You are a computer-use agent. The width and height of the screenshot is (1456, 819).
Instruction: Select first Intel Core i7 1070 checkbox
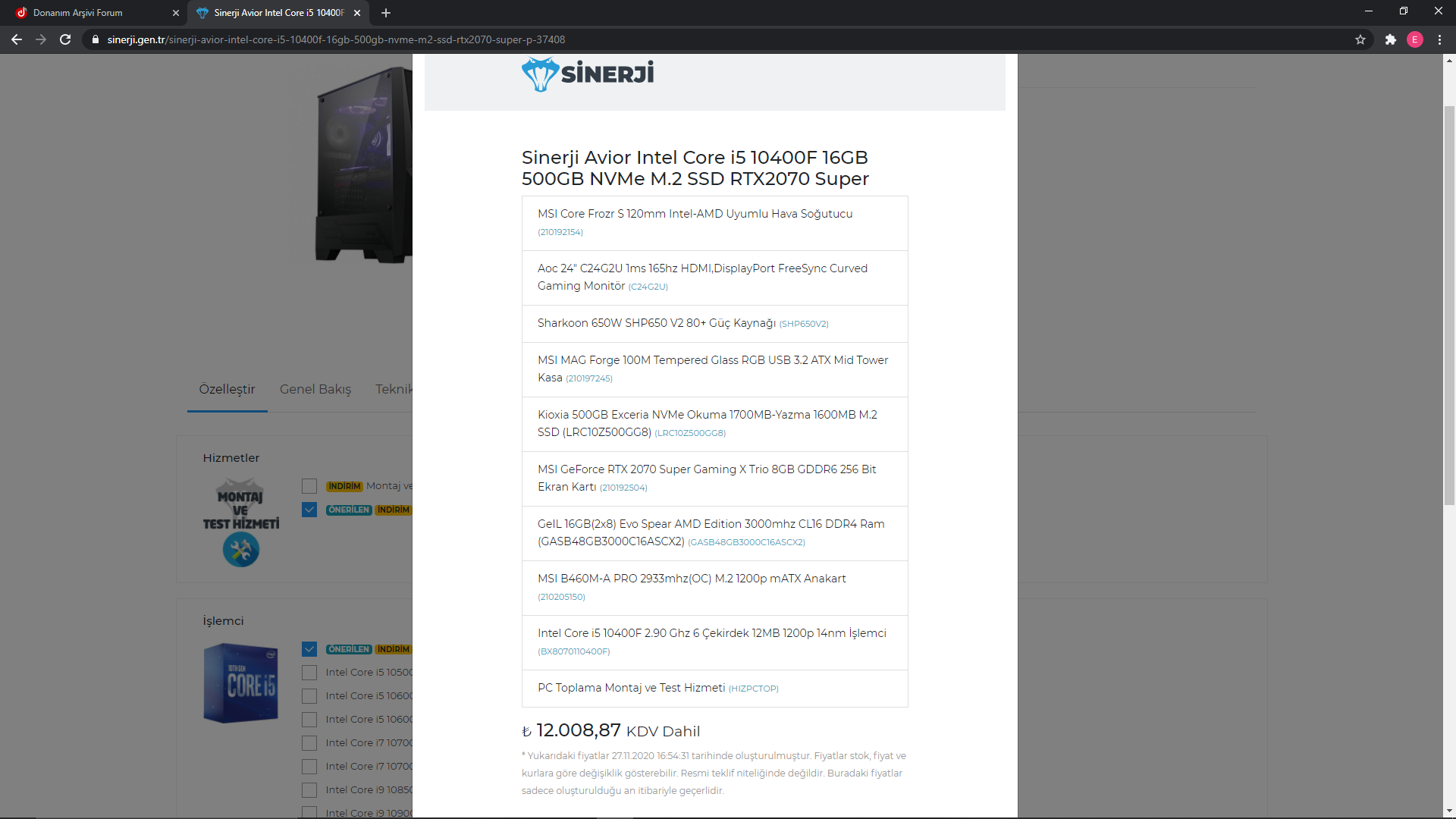pos(309,743)
